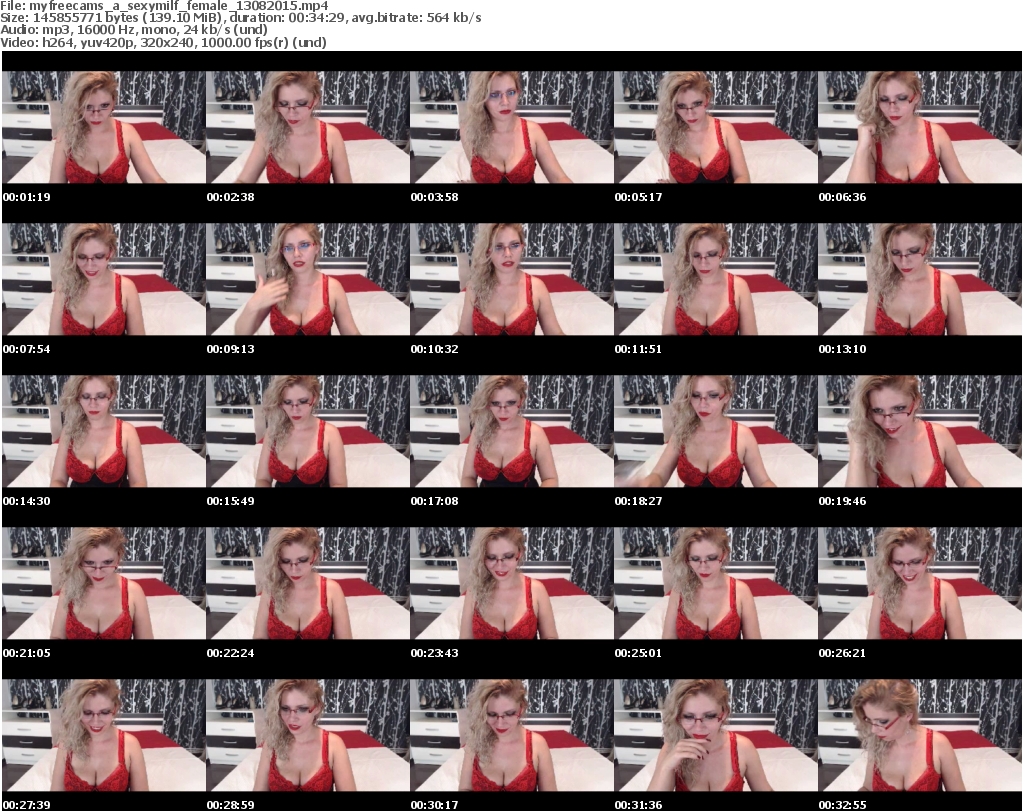Pick the video frame at 00:21:05
The height and width of the screenshot is (811, 1024).
tap(104, 583)
